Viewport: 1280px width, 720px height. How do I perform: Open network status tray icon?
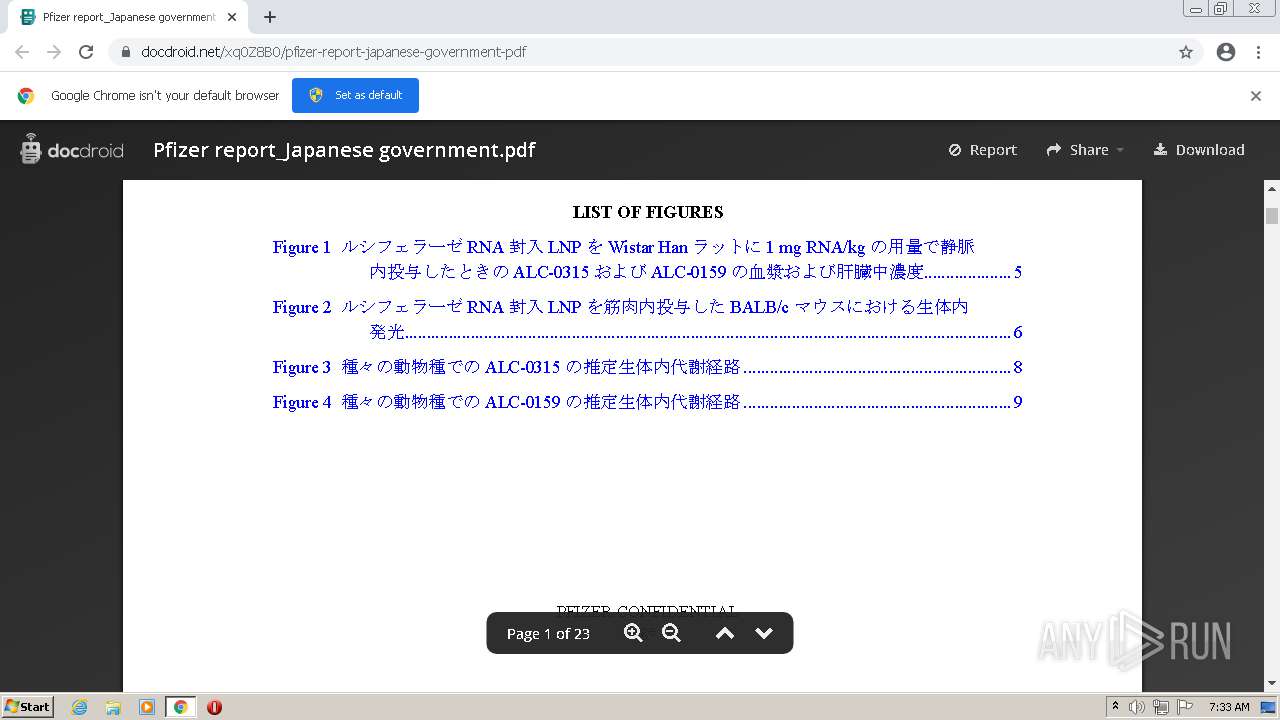click(x=1160, y=707)
